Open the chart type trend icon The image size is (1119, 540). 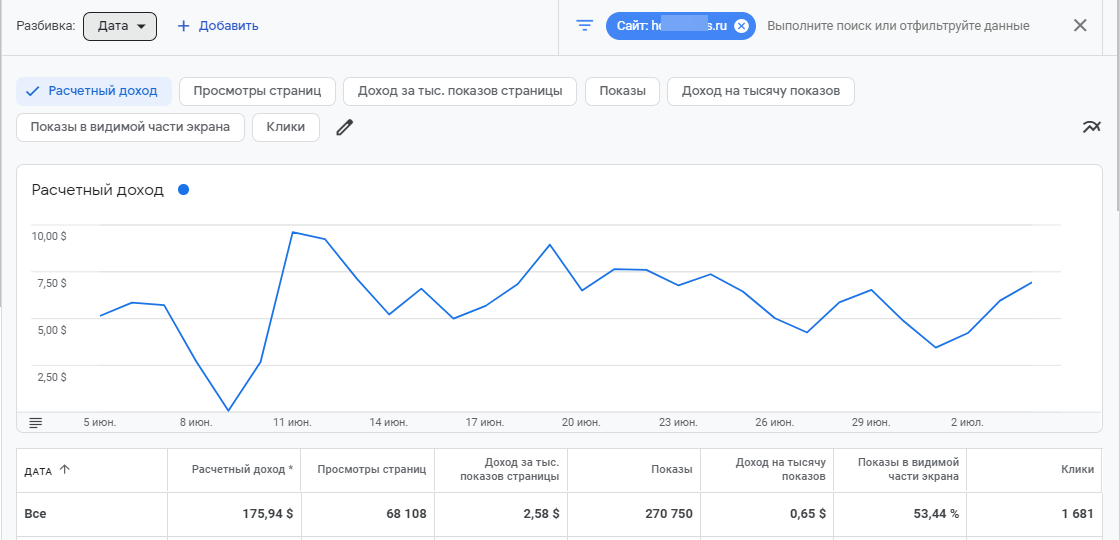1091,127
